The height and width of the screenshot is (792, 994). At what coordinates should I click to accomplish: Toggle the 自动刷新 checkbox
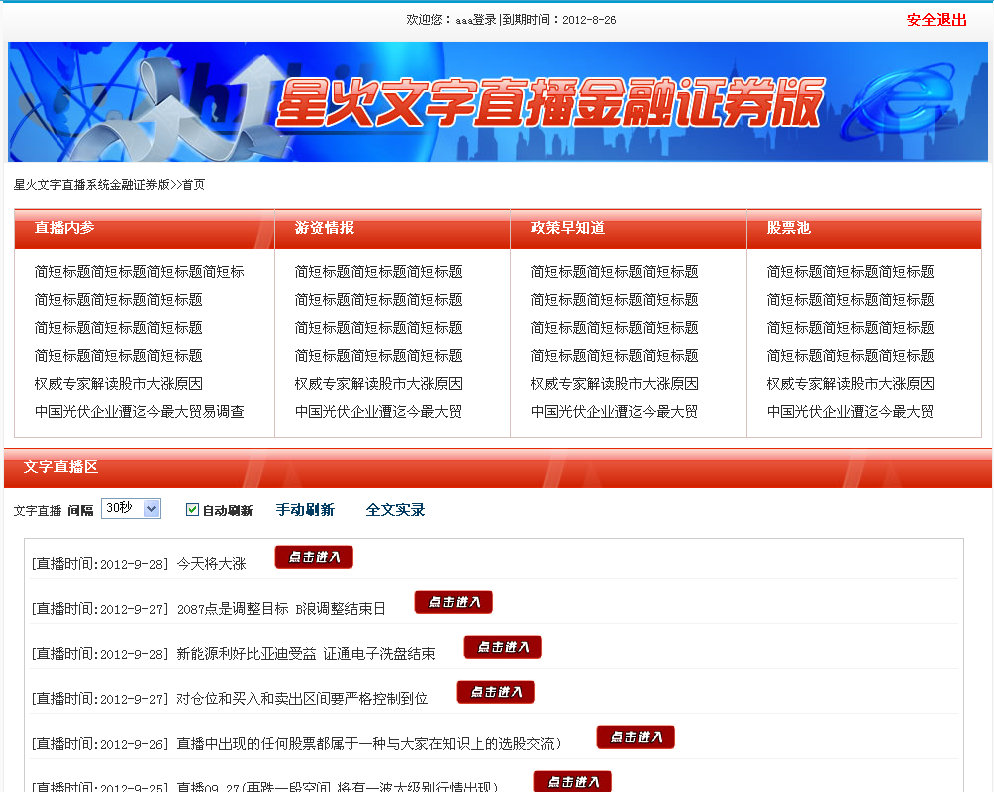tap(192, 509)
